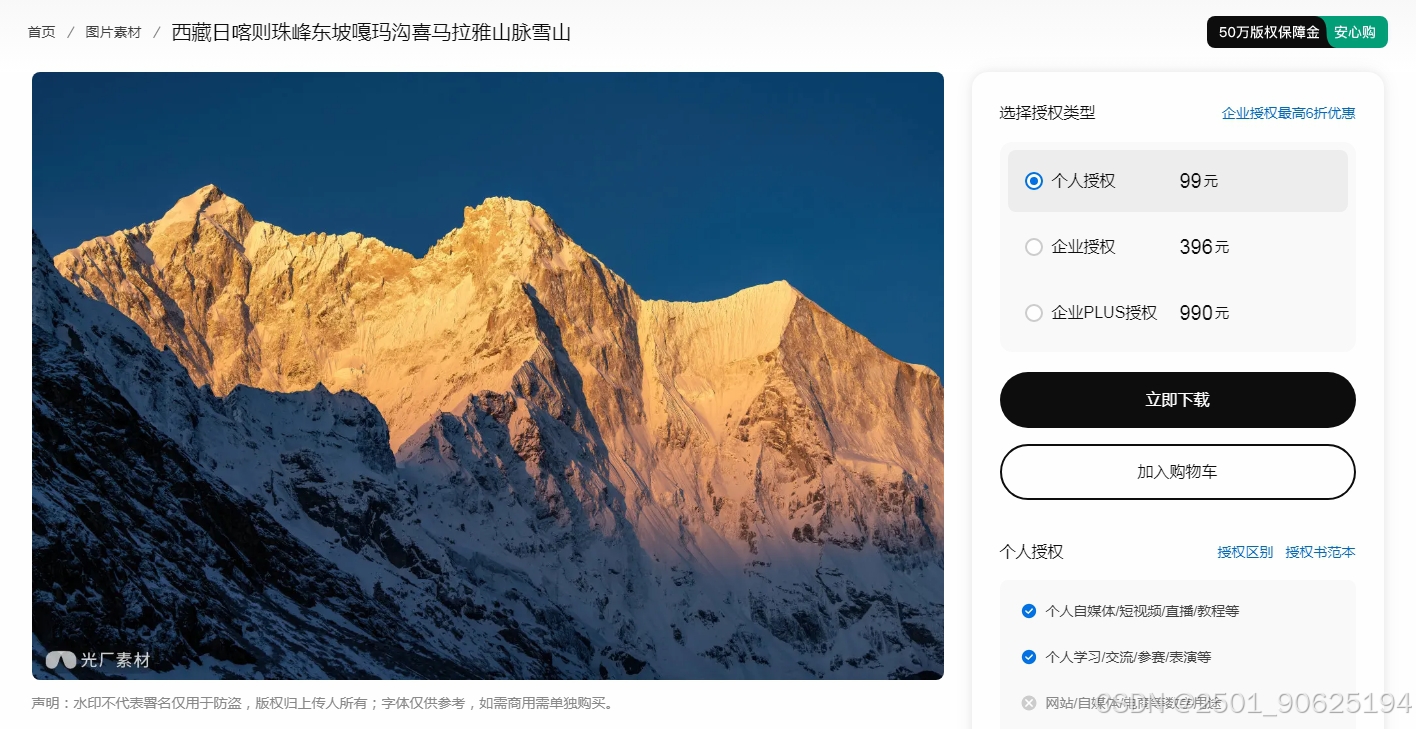The image size is (1416, 729).
Task: Click the green 安心购 badge
Action: point(1356,32)
